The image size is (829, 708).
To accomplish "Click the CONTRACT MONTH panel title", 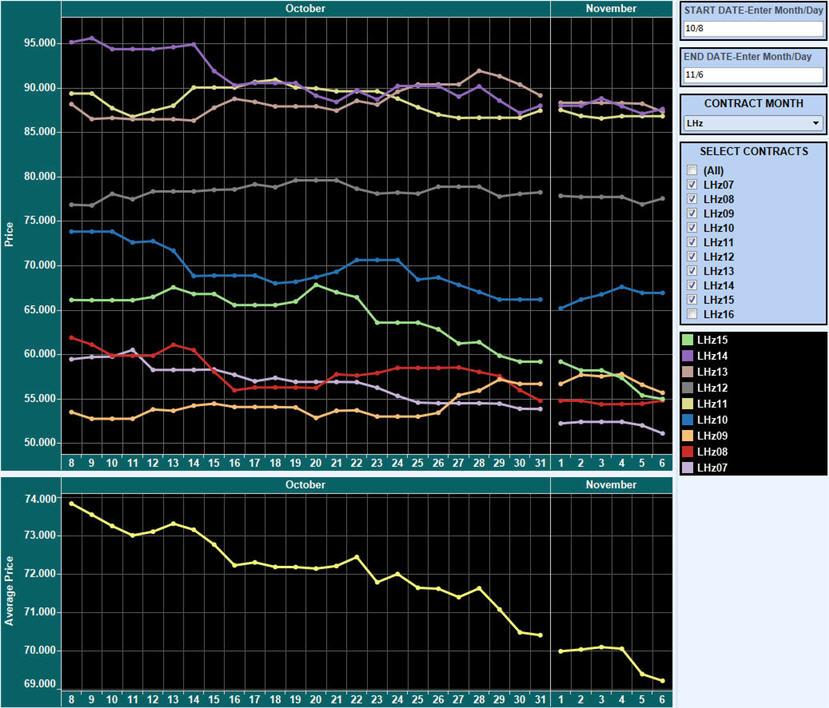I will pos(753,104).
